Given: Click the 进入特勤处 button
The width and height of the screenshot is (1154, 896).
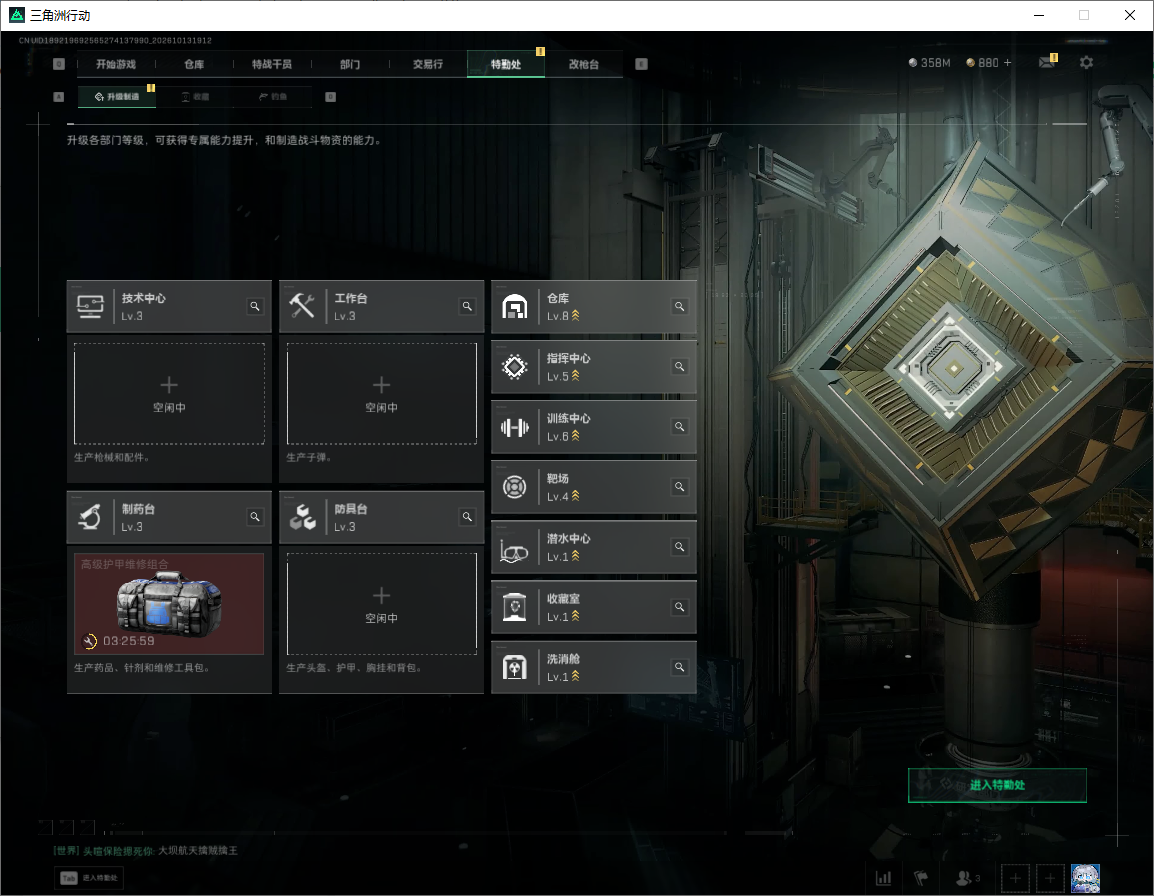Looking at the screenshot, I should pyautogui.click(x=997, y=785).
